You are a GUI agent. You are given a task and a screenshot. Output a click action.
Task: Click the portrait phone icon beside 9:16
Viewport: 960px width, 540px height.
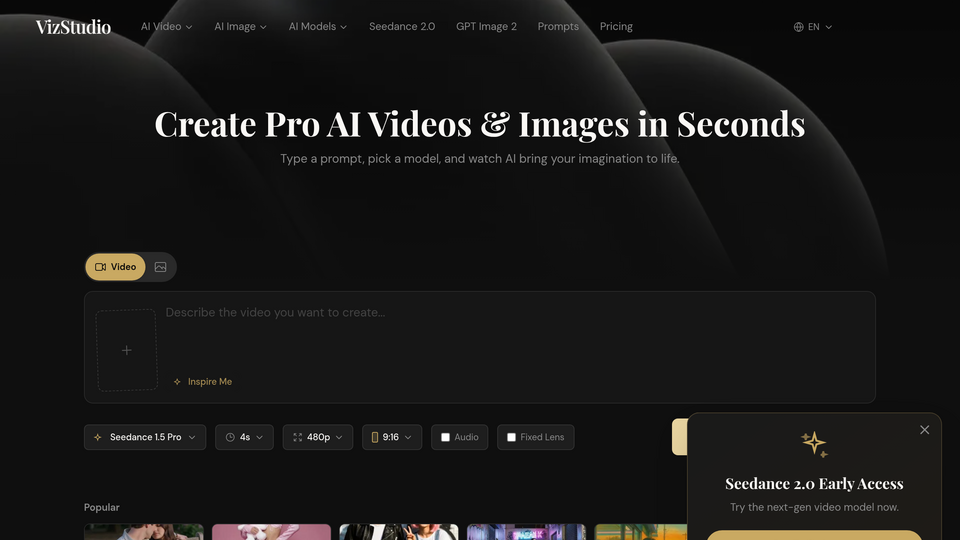[x=375, y=437]
